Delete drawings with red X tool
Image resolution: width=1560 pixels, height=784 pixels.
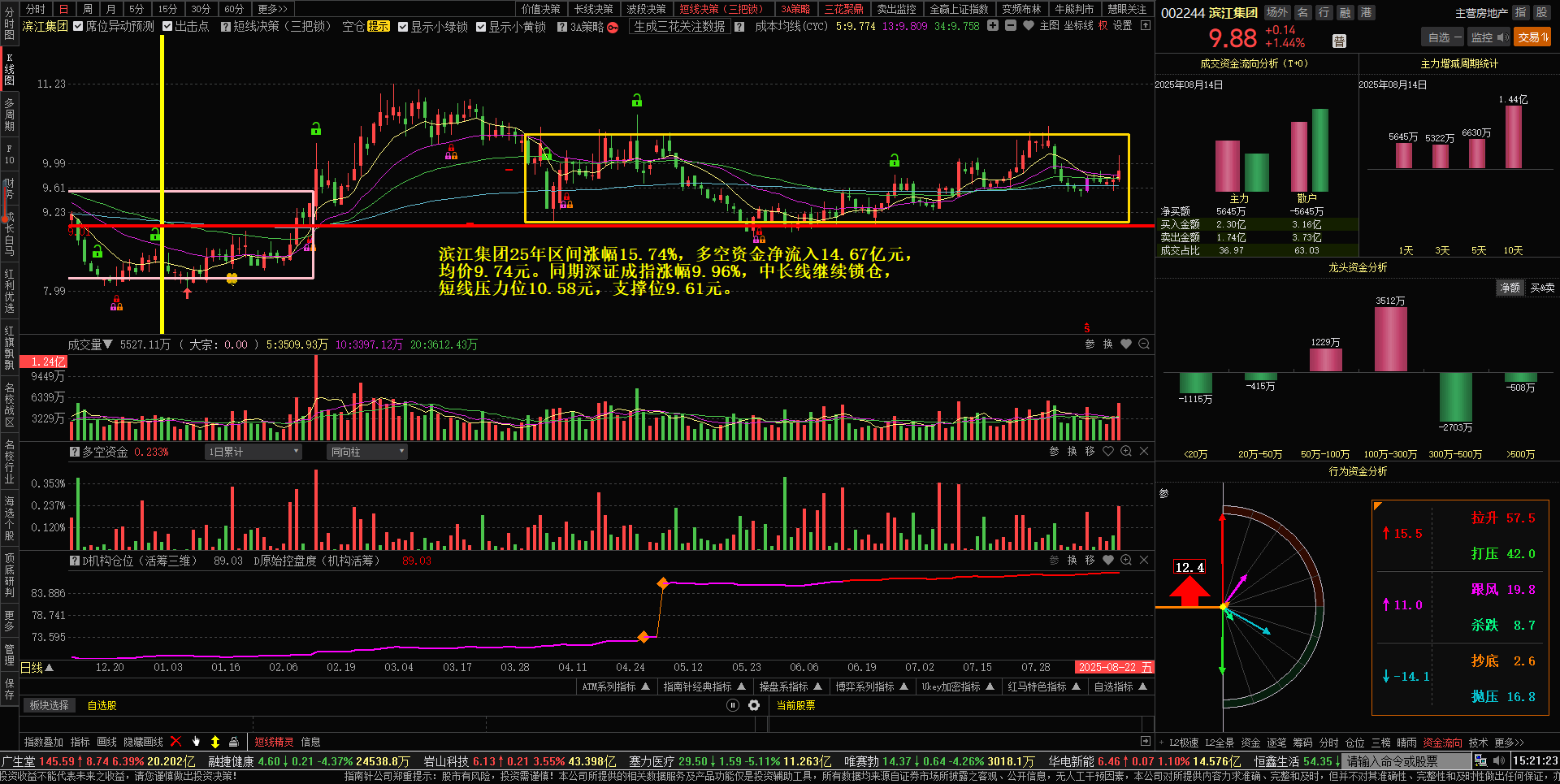click(x=175, y=742)
